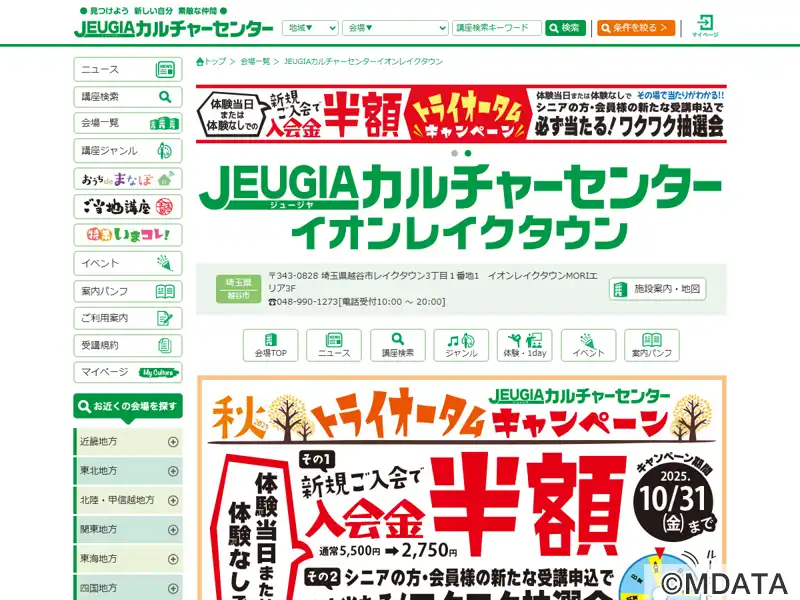
Task: Go to 会場一覧 breadcrumb link
Action: [255, 62]
